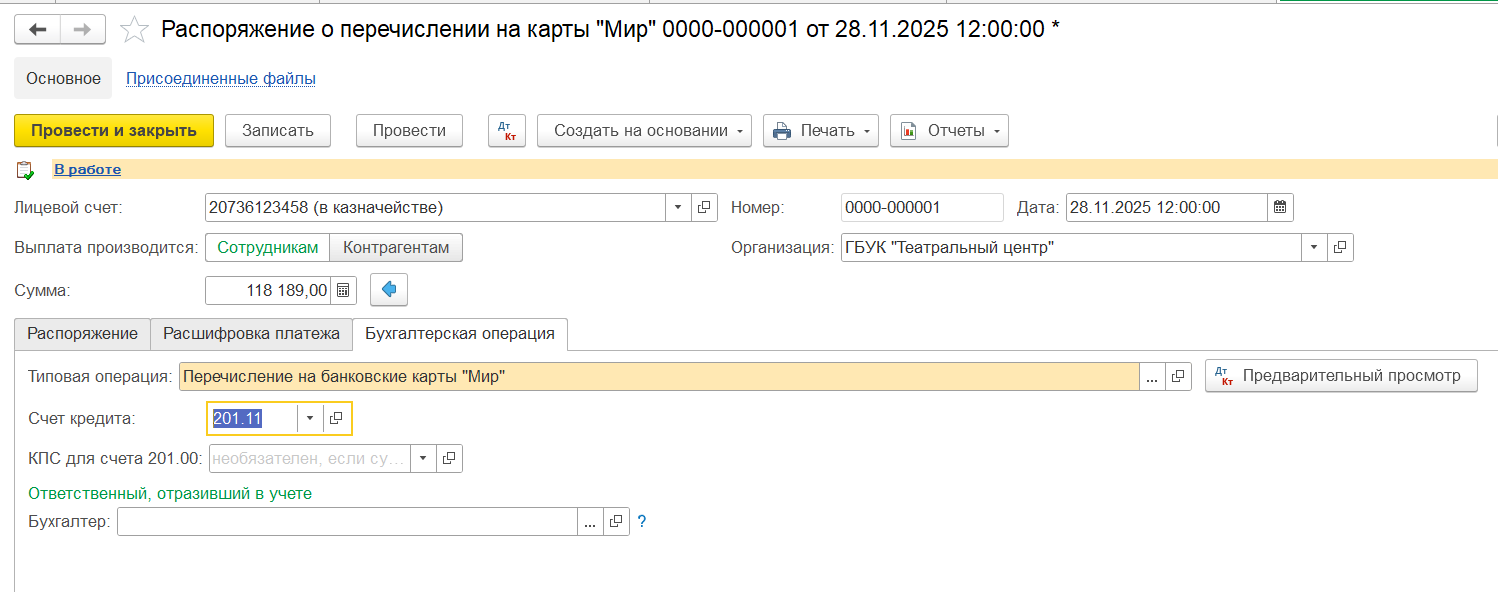Click the В работе status link
The width and height of the screenshot is (1498, 592).
(87, 170)
